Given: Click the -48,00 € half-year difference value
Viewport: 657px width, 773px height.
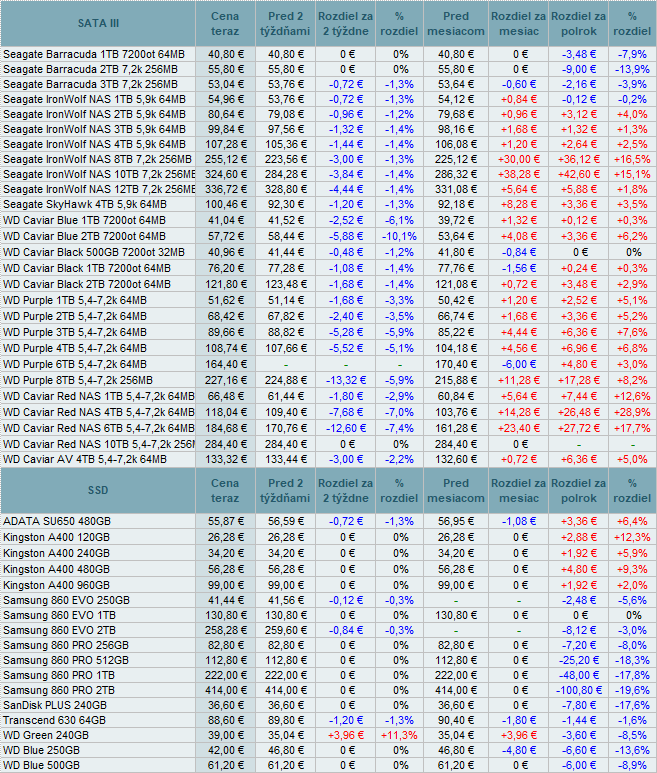Looking at the screenshot, I should point(579,675).
